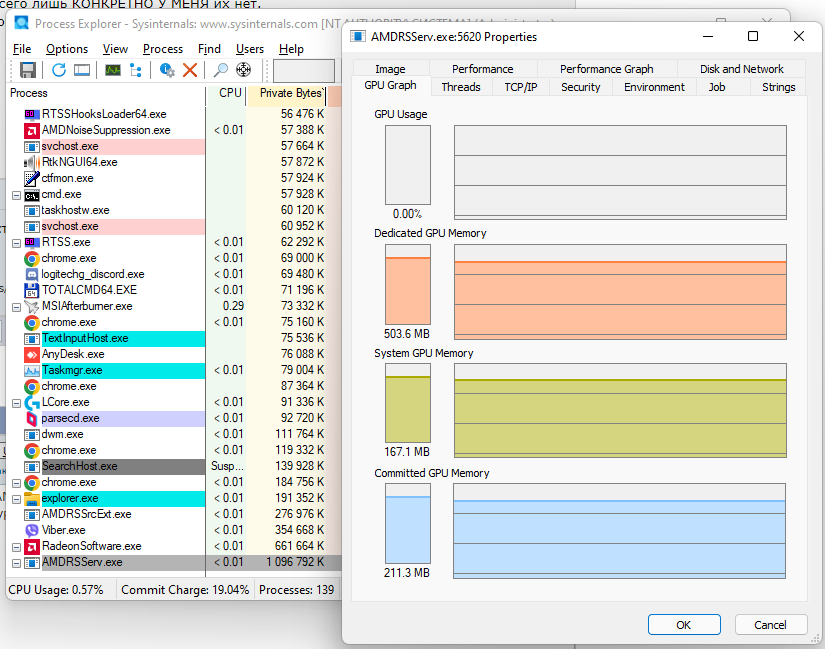This screenshot has height=650, width=825.
Task: Click the magnifier Find Handle icon
Action: [x=220, y=70]
